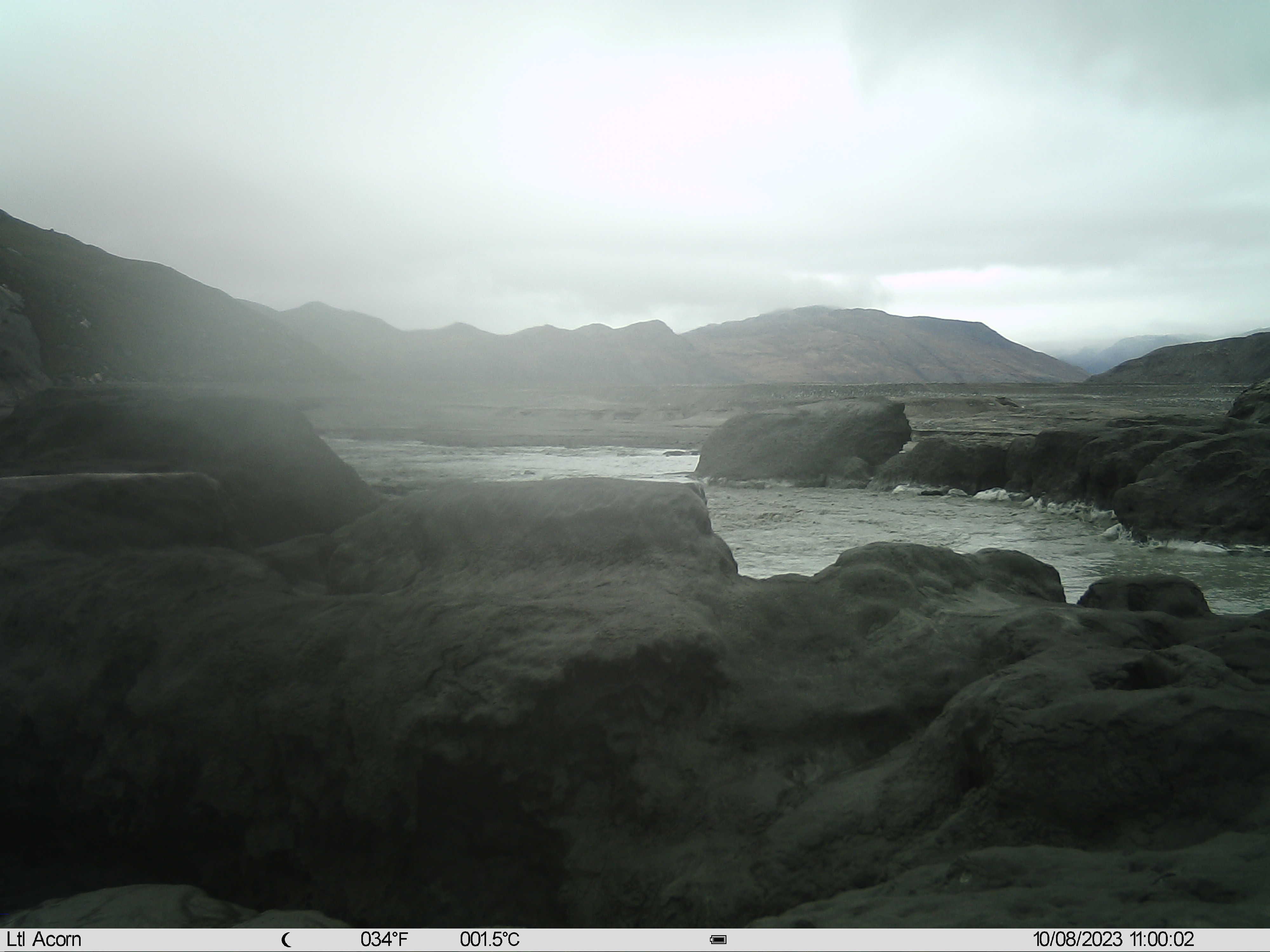Select the 10/08/2023 date stamp
Viewport: 1270px width, 952px height.
(1078, 939)
